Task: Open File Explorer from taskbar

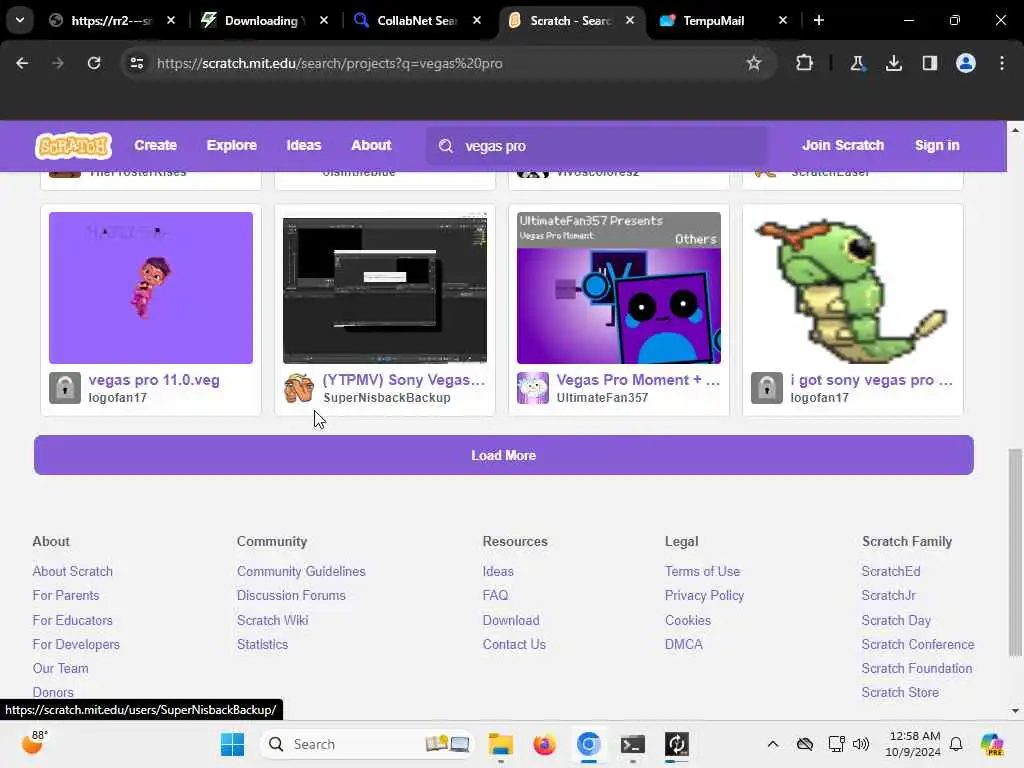Action: tap(501, 744)
